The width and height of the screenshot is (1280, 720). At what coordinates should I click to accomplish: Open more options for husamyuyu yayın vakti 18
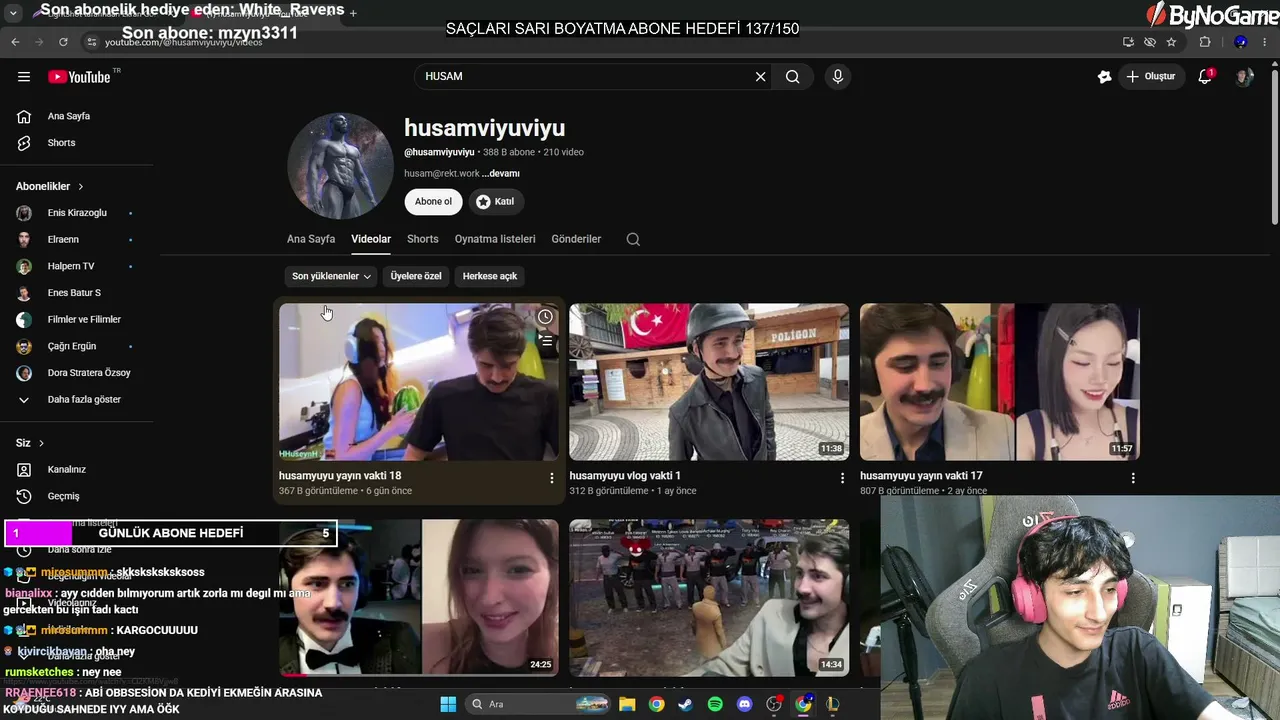point(551,478)
